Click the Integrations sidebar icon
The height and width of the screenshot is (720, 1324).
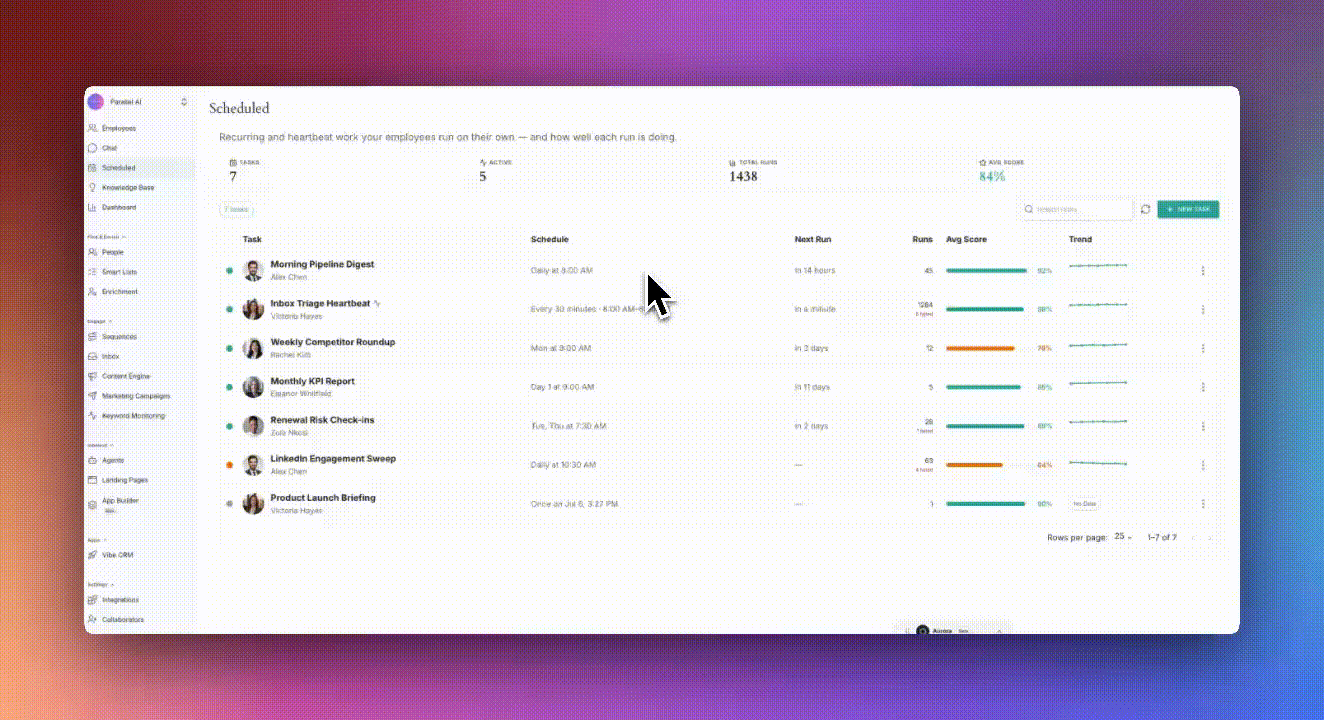93,600
